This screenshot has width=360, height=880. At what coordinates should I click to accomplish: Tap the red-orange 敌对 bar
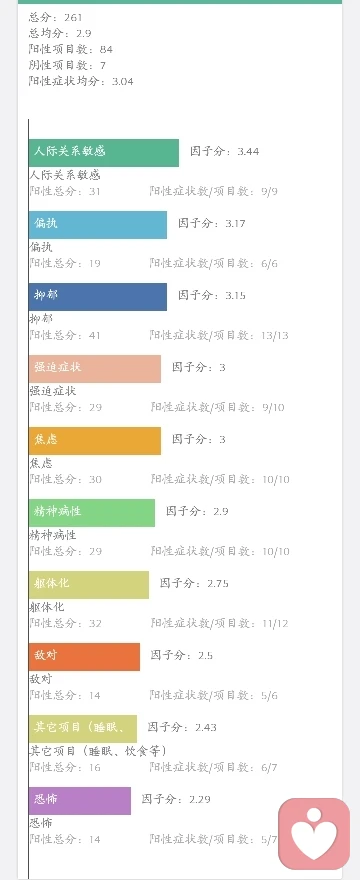[x=84, y=657]
